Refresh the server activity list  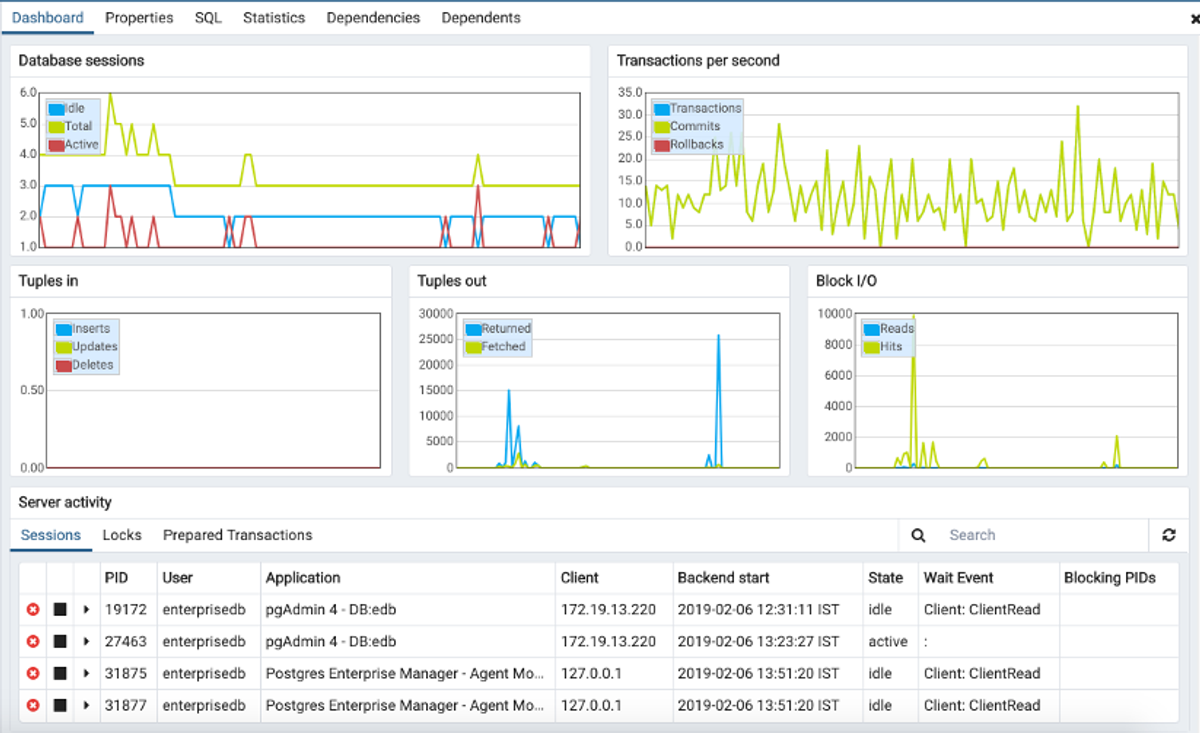point(1169,535)
